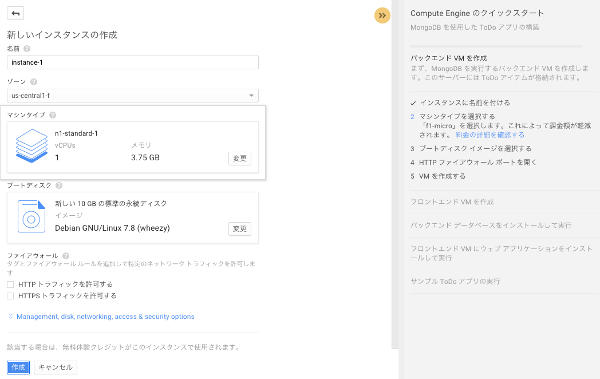Open section バックエンド データベースをインストールして実行

click(491, 225)
